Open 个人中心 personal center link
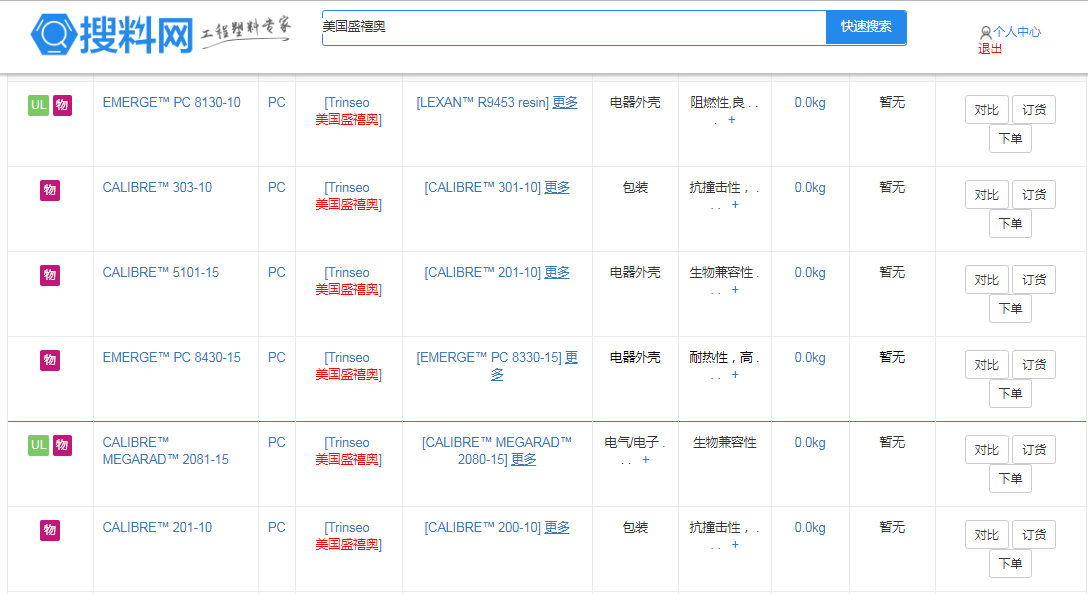 1017,32
